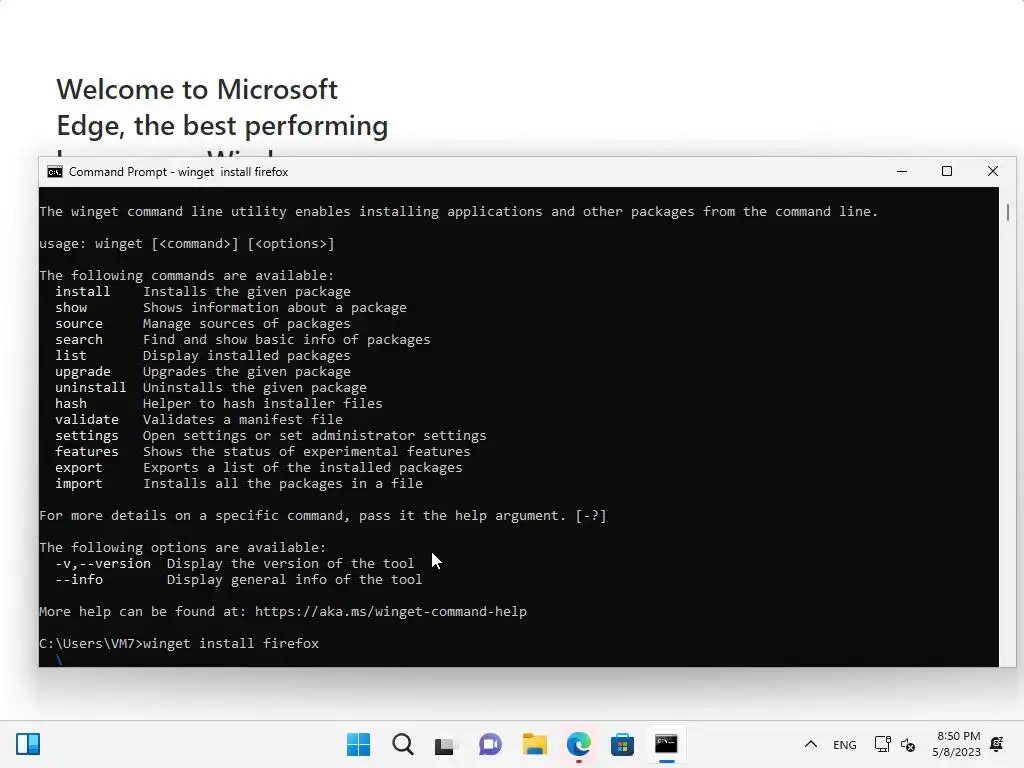
Task: Click the '-v,--version' option line
Action: pyautogui.click(x=234, y=564)
